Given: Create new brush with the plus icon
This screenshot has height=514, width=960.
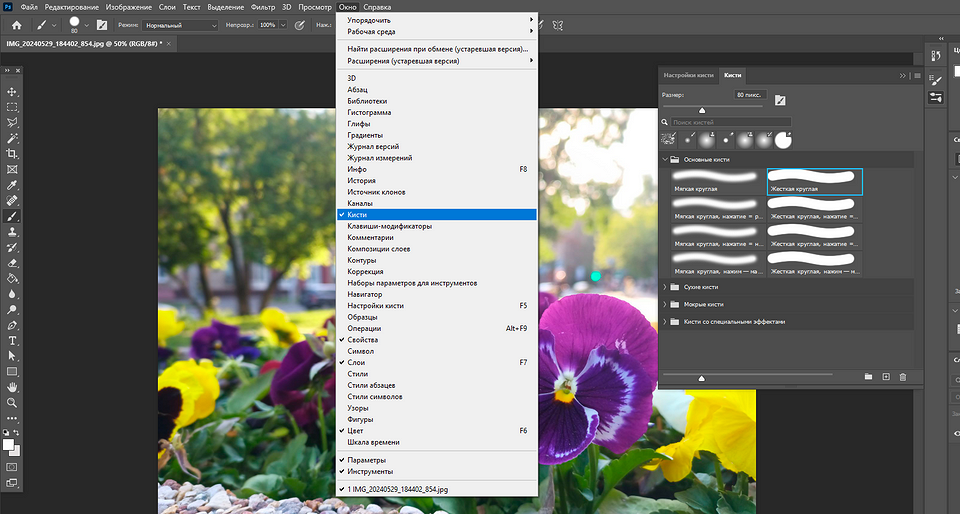Looking at the screenshot, I should point(885,376).
